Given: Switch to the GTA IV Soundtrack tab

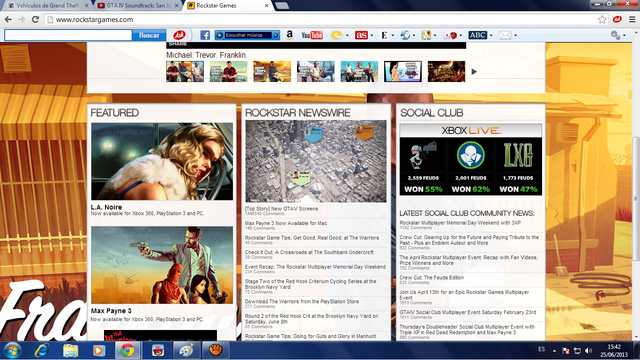Looking at the screenshot, I should (x=138, y=6).
